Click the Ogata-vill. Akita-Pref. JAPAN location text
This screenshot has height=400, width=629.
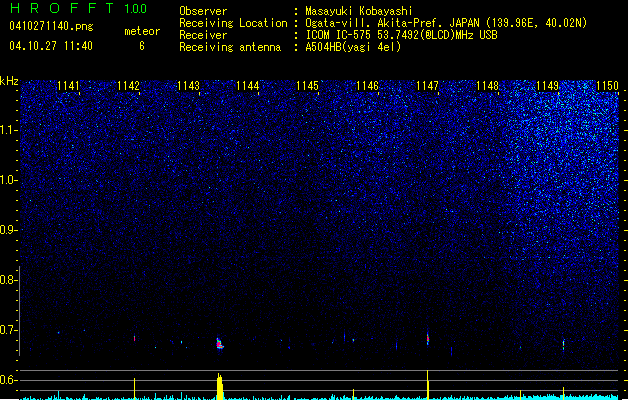(x=446, y=23)
